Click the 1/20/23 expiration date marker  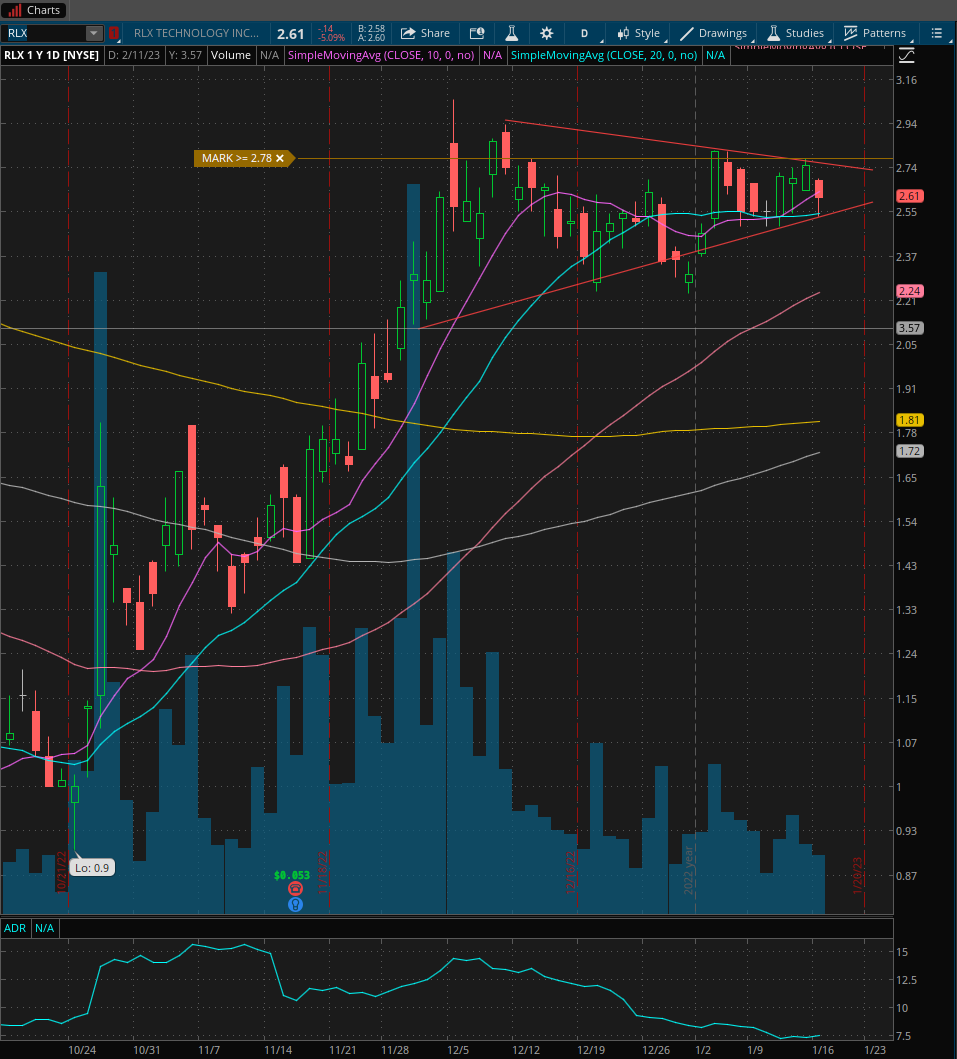point(858,875)
